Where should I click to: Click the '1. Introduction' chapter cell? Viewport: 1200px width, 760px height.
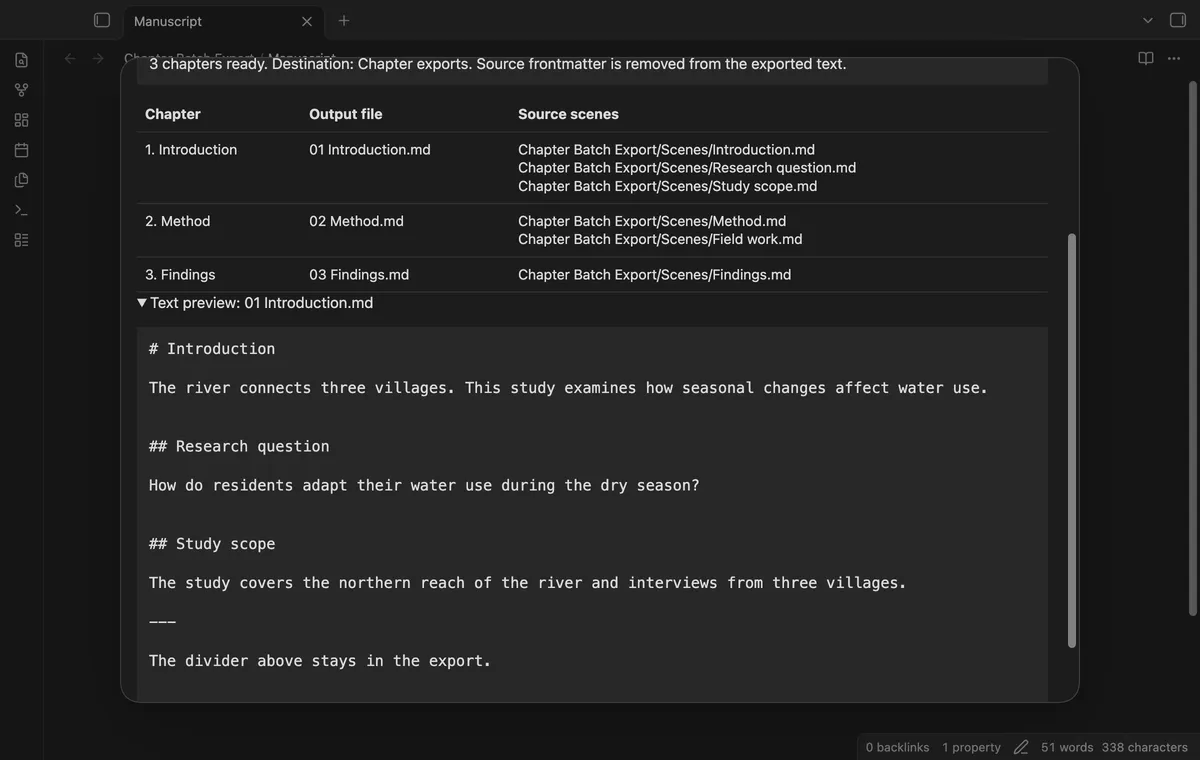[x=191, y=150]
